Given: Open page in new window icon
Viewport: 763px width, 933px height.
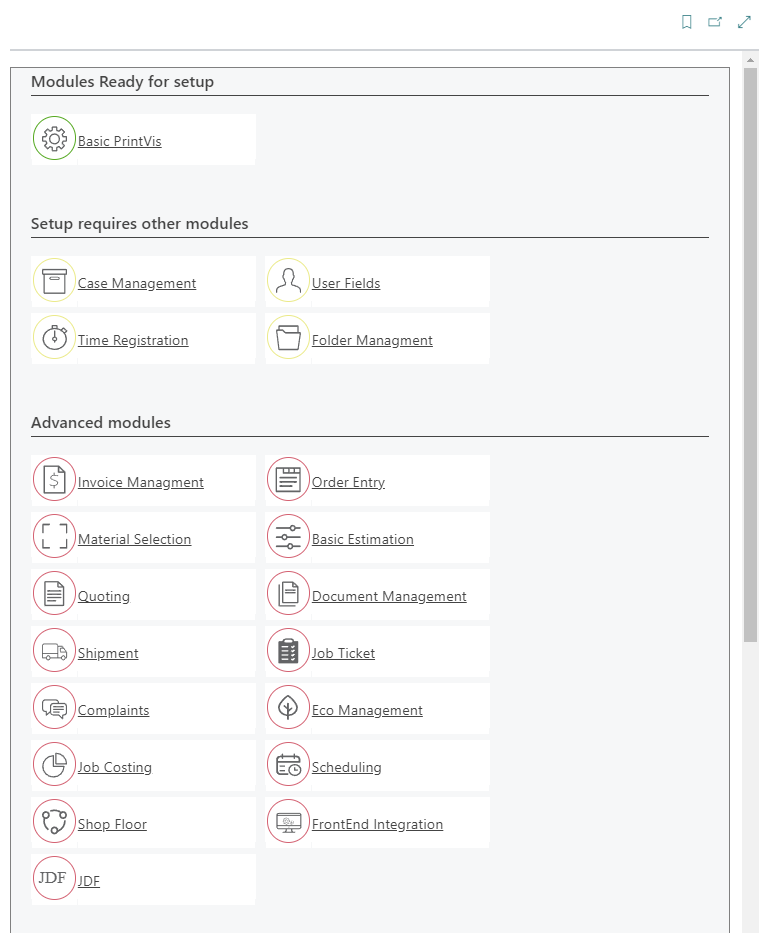Looking at the screenshot, I should tap(715, 22).
